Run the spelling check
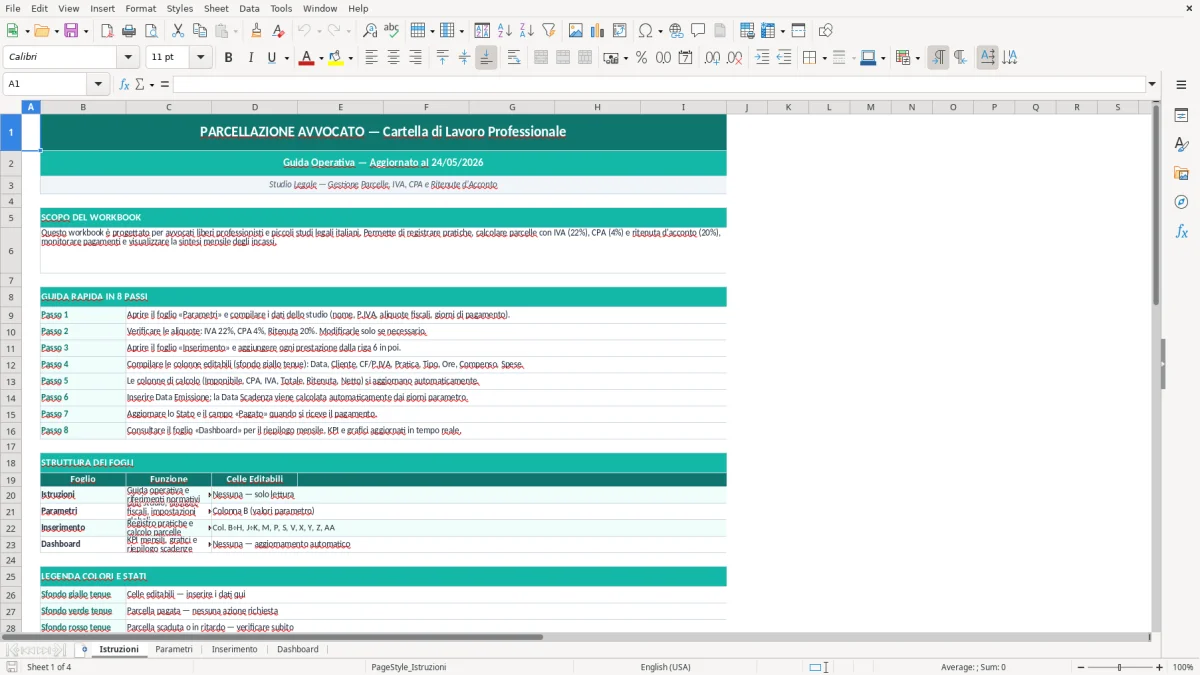The image size is (1200, 675). (391, 31)
